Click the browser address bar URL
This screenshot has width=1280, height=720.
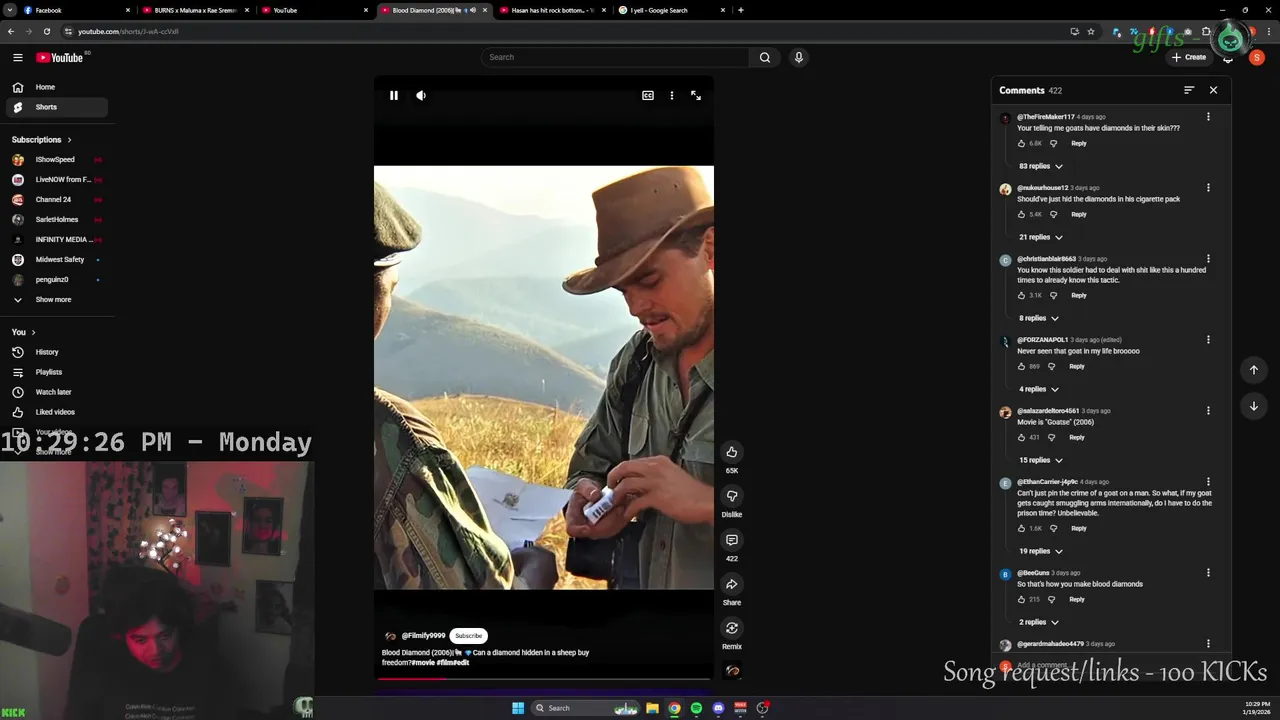(128, 31)
